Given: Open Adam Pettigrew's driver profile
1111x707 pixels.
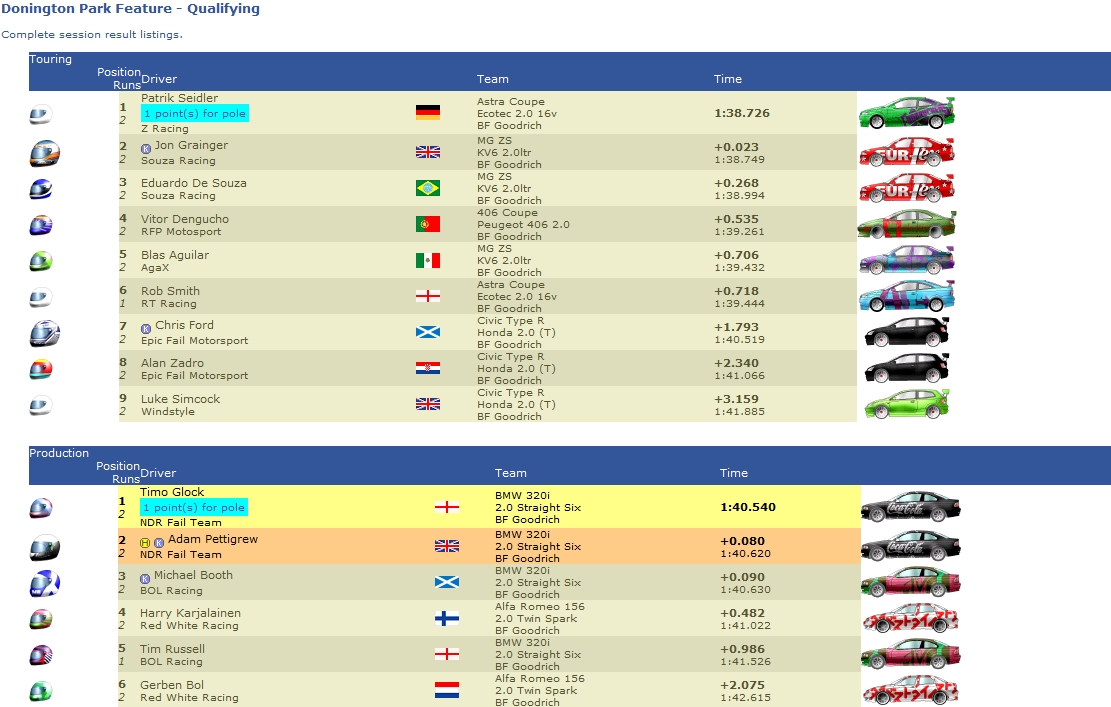Looking at the screenshot, I should click(x=213, y=539).
